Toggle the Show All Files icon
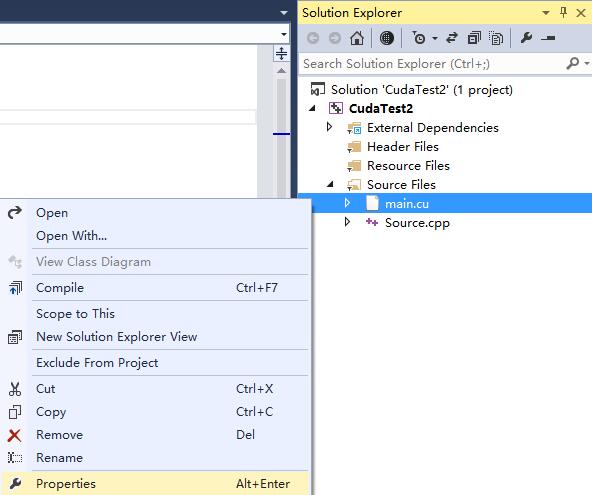592x495 pixels. [496, 38]
